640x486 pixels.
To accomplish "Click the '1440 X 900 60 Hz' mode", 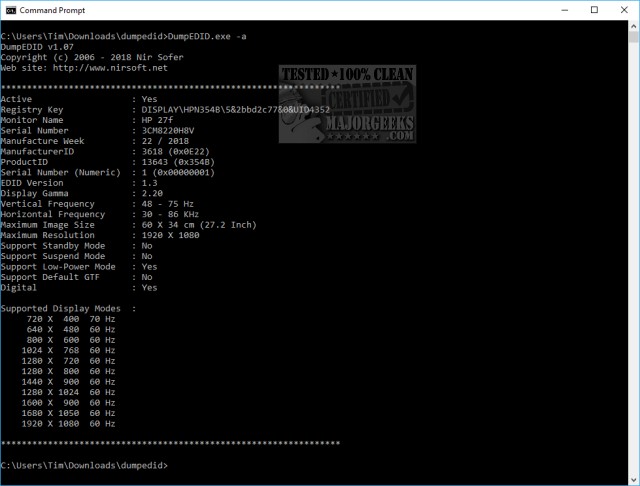I will (69, 382).
